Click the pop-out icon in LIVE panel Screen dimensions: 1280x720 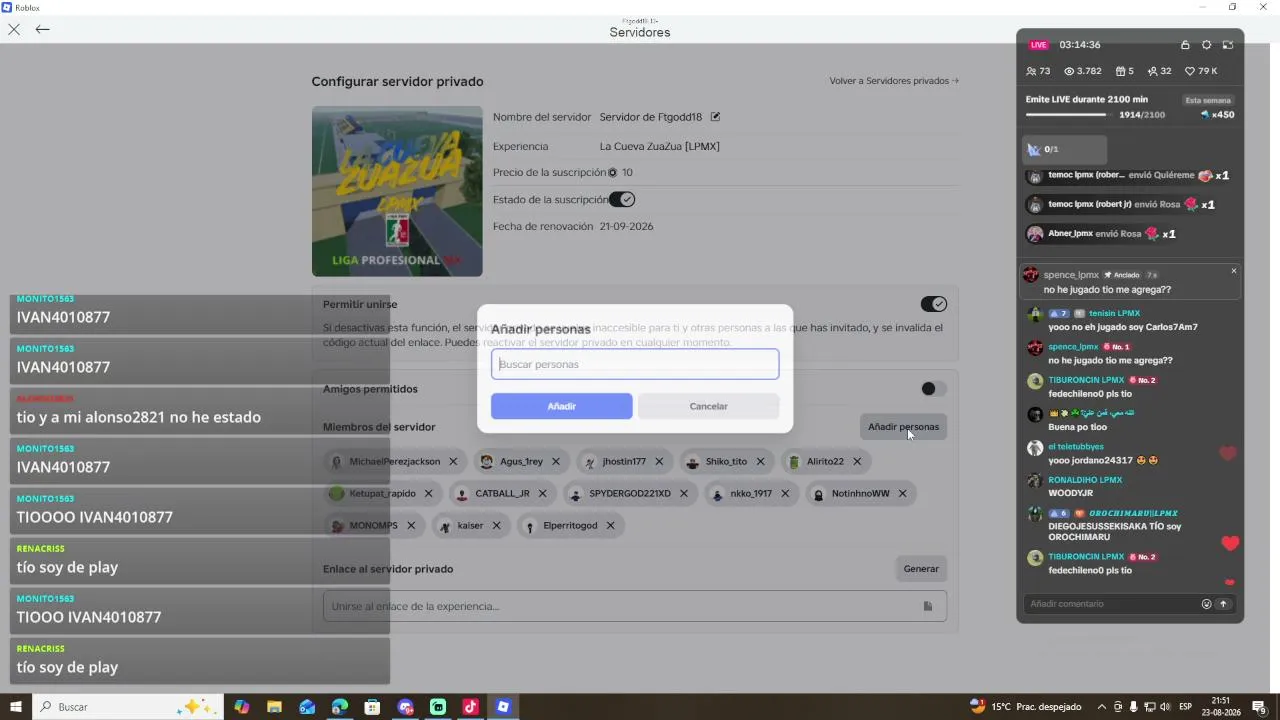coord(1228,45)
